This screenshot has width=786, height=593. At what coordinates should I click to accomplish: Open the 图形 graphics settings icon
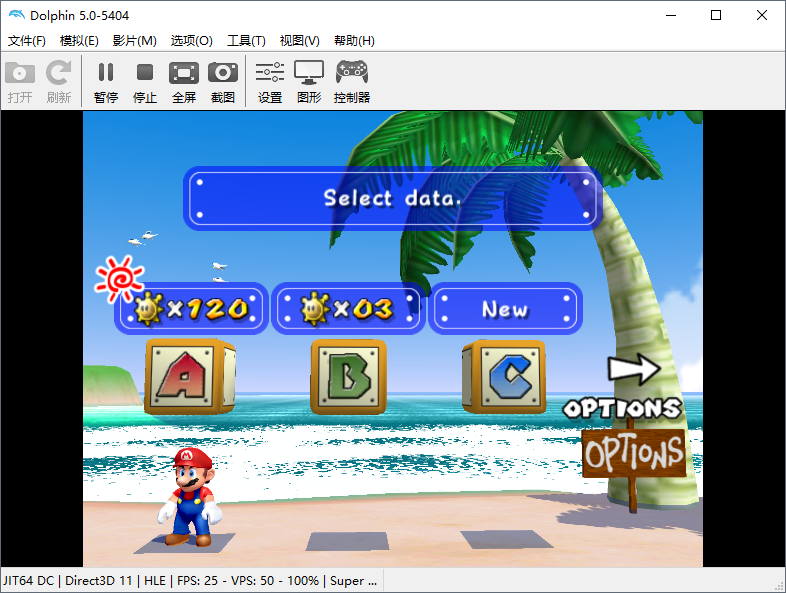(x=309, y=73)
